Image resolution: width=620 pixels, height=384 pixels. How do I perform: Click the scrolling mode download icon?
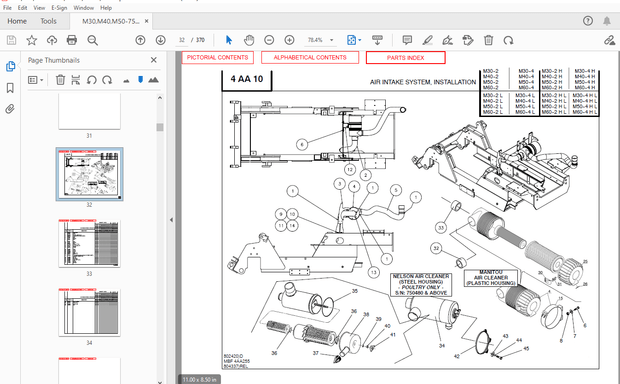[378, 40]
